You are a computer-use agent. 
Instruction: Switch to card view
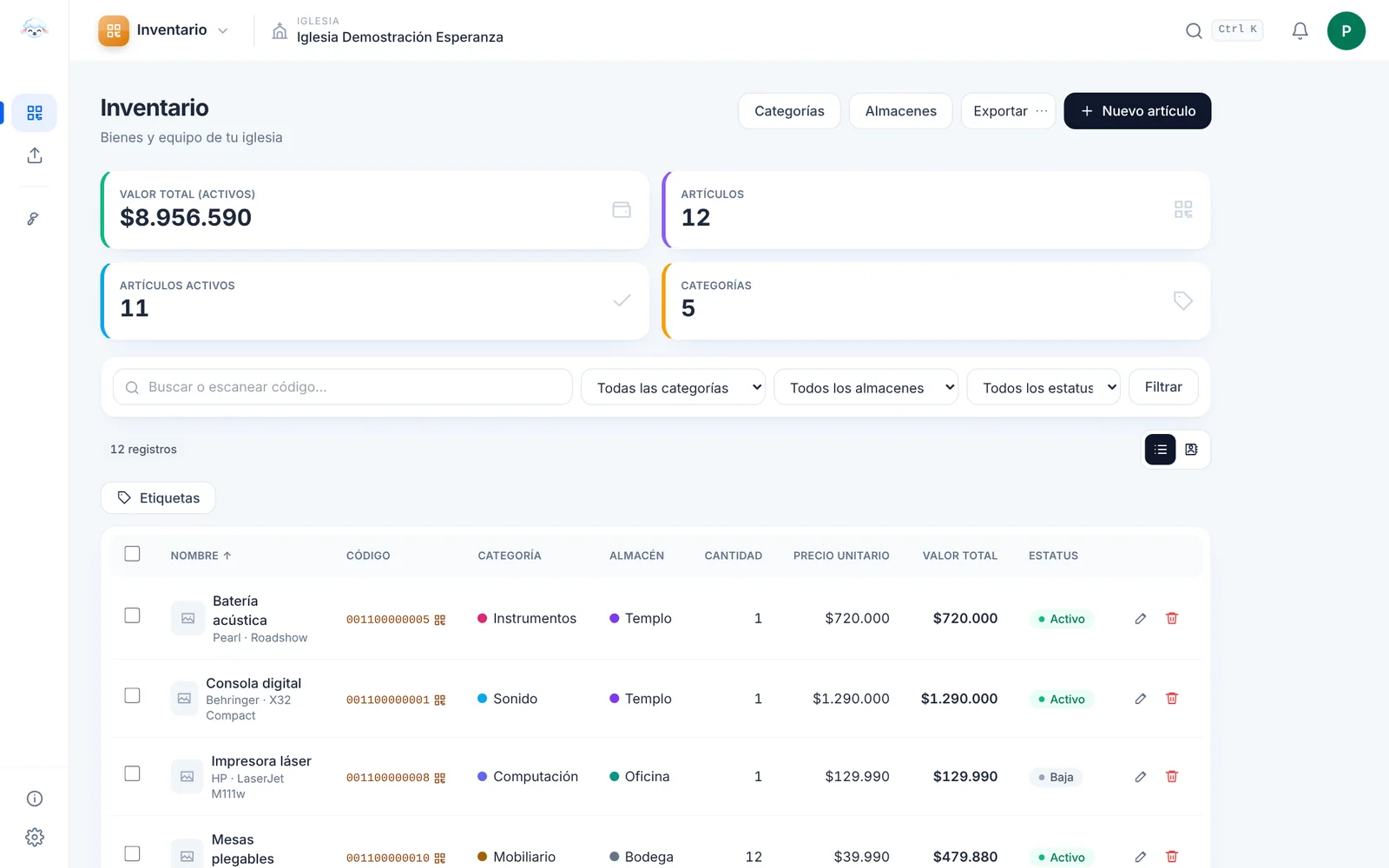point(1191,450)
